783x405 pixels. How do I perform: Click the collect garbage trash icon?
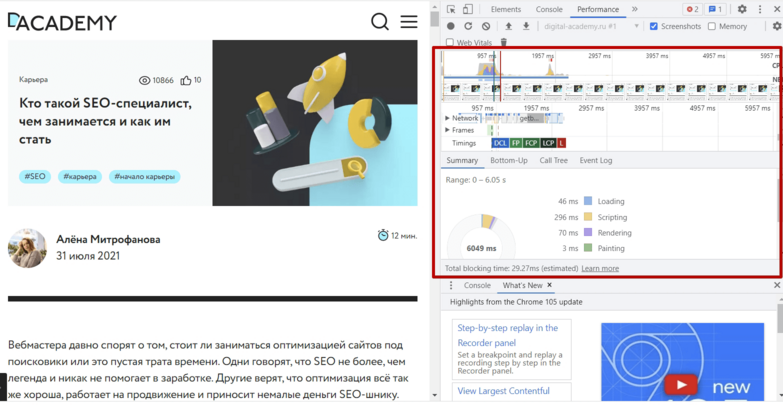pyautogui.click(x=504, y=42)
